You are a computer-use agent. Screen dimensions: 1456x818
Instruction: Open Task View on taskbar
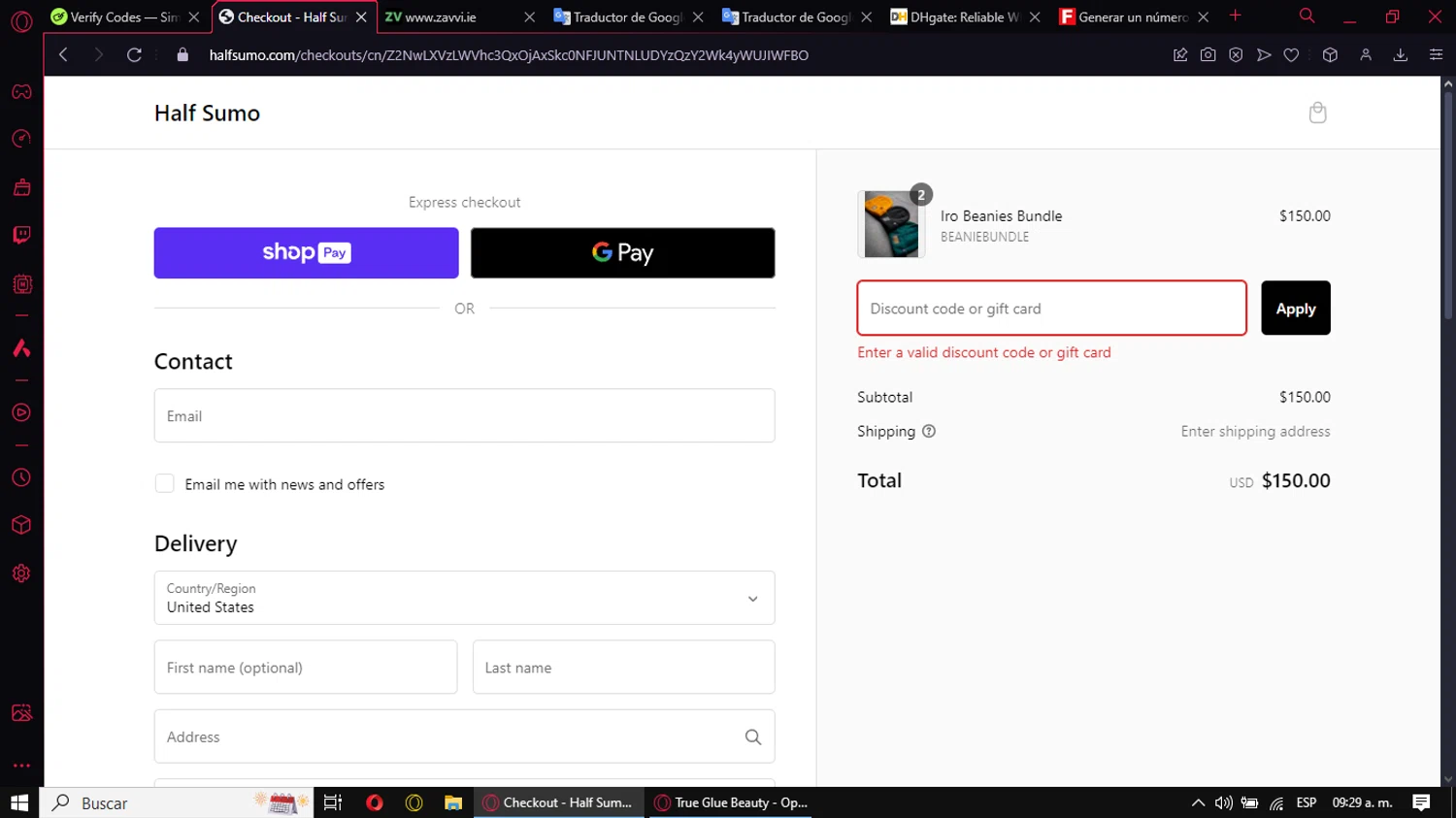click(x=333, y=802)
